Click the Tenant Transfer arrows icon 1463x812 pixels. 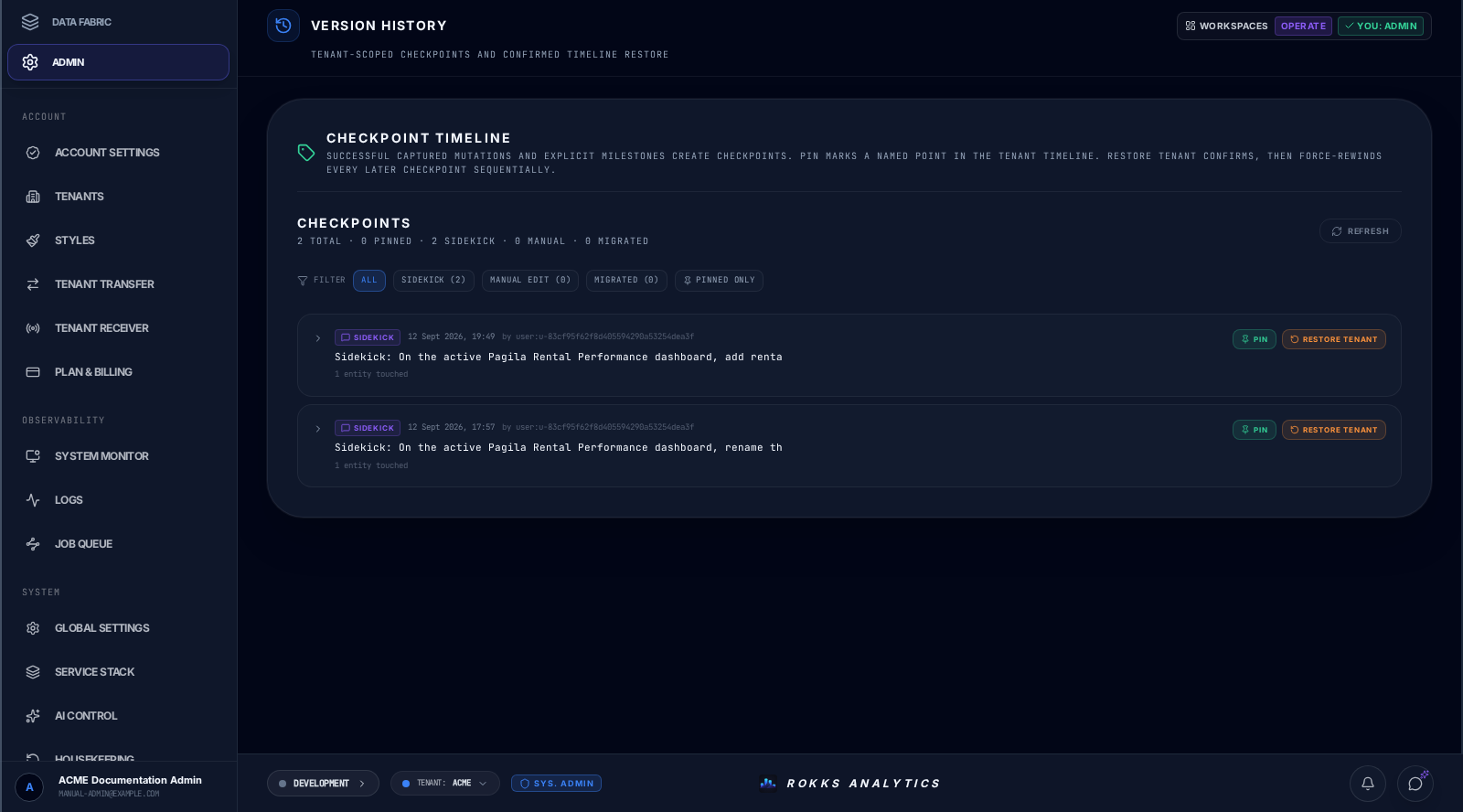tap(33, 284)
